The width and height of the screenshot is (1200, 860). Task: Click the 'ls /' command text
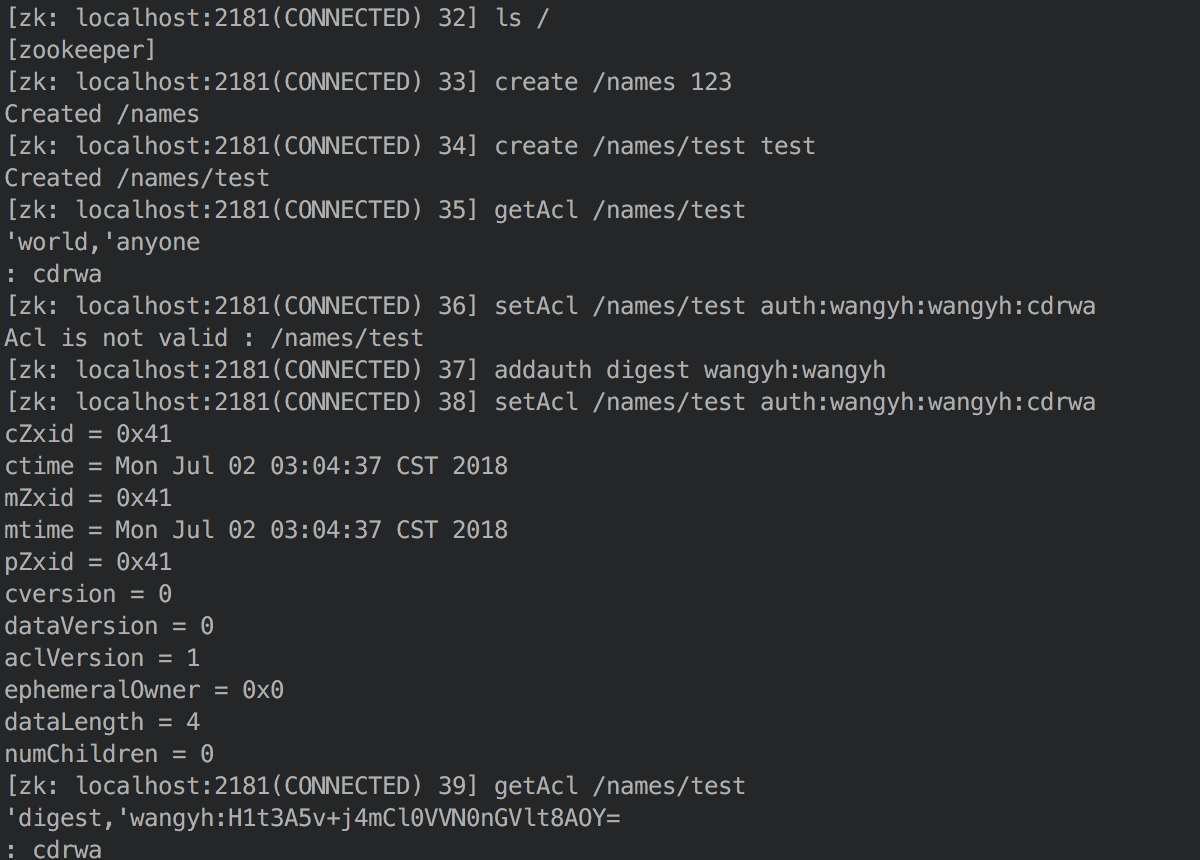point(522,18)
